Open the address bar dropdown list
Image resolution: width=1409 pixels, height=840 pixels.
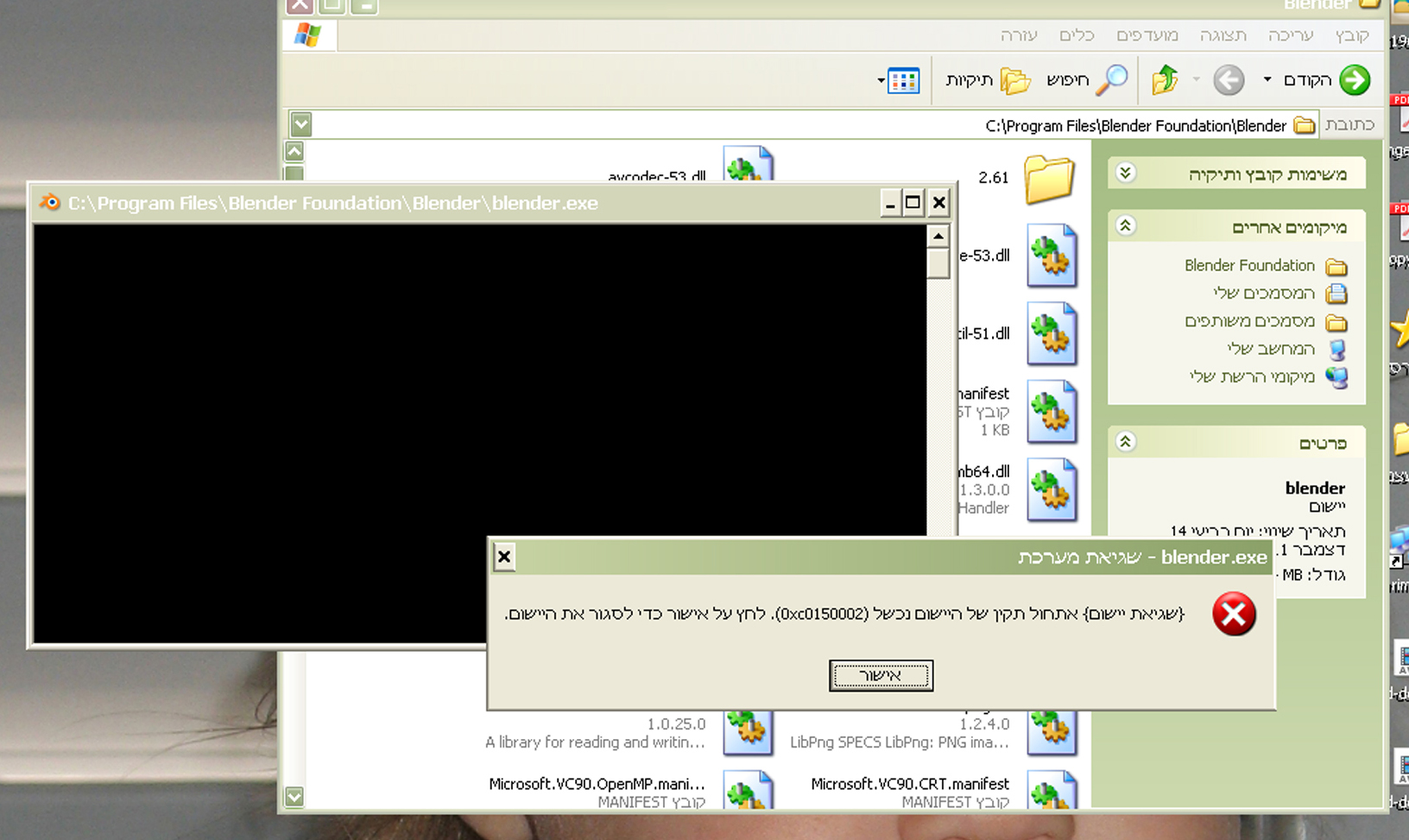click(301, 124)
